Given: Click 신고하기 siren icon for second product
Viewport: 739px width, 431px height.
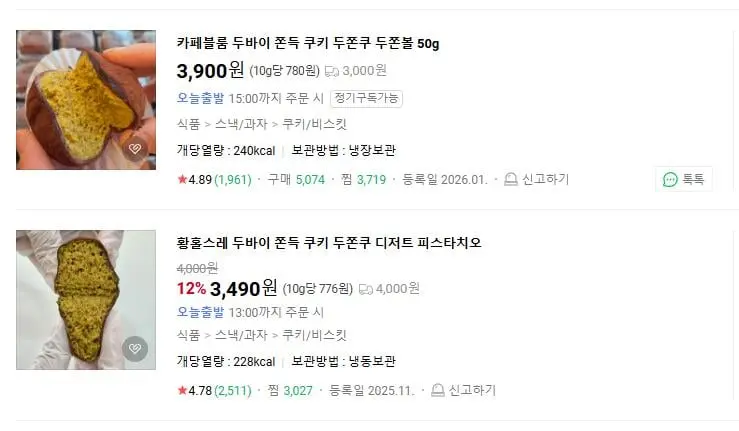Looking at the screenshot, I should click(437, 390).
